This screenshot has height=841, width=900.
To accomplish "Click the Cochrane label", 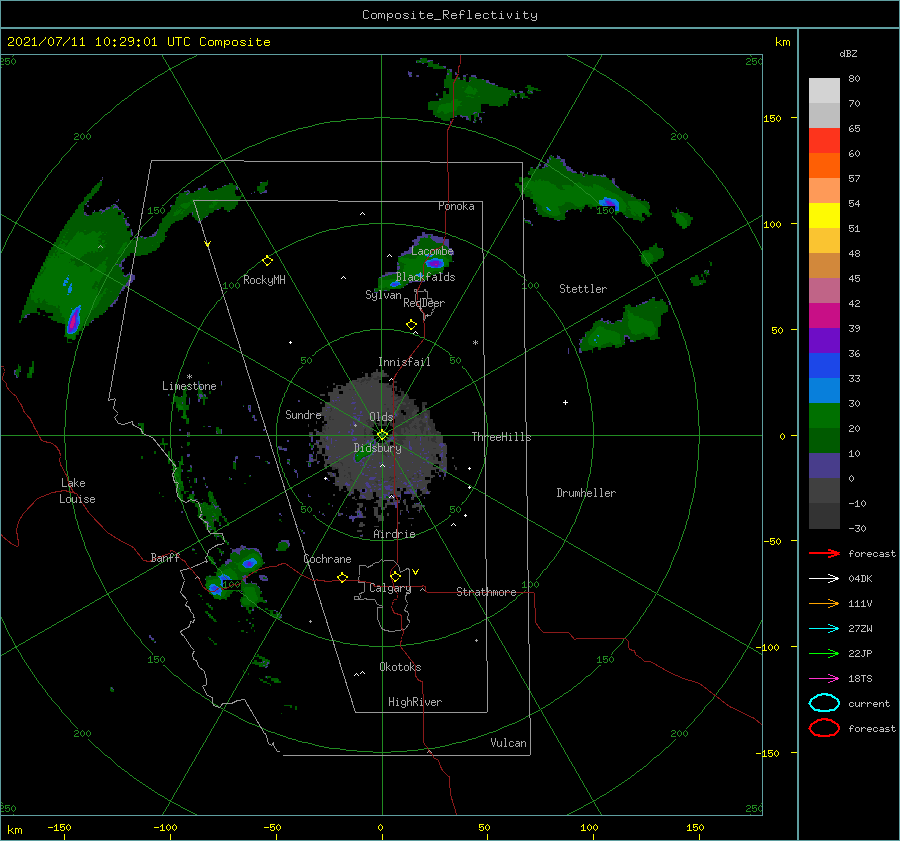I will [327, 559].
